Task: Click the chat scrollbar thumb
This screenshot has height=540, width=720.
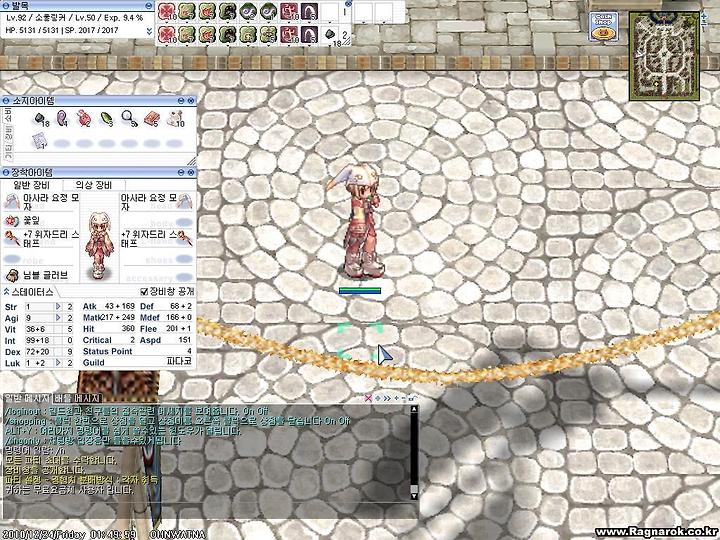Action: point(414,489)
